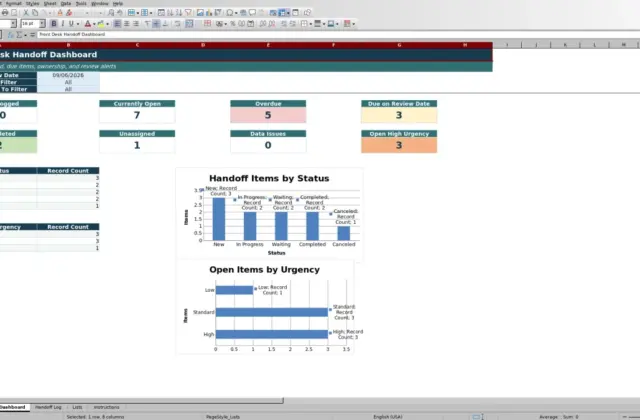Click the Open High Urgency value 3 cell
The height and width of the screenshot is (420, 640).
pos(399,145)
